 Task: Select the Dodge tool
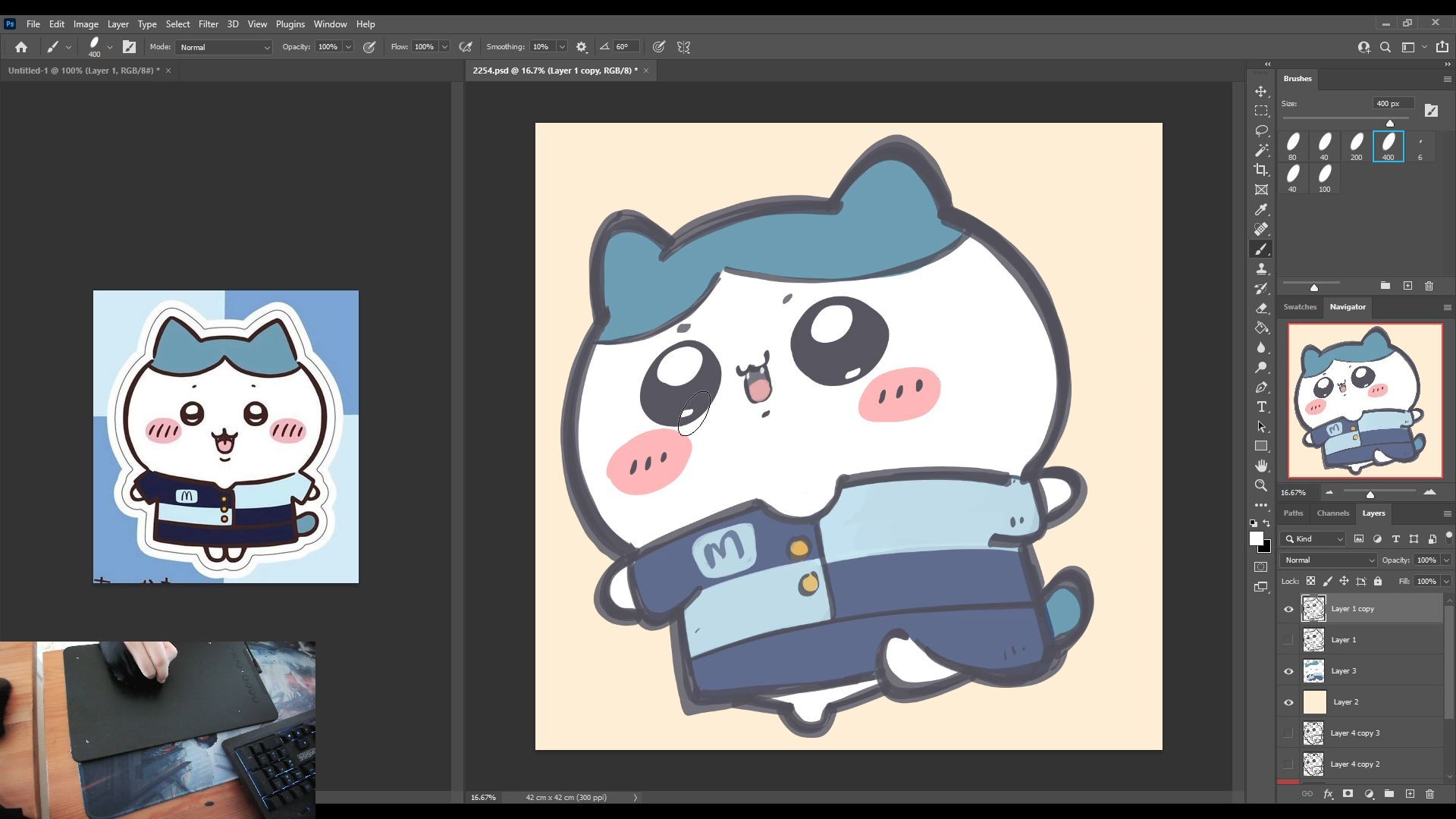[x=1261, y=367]
